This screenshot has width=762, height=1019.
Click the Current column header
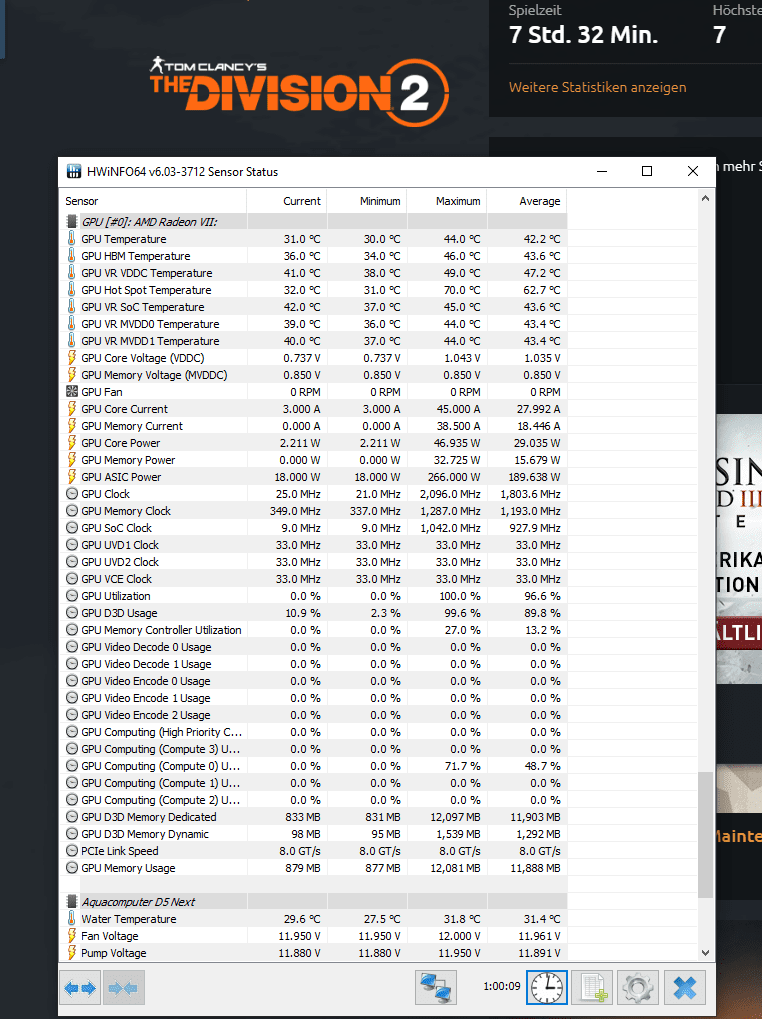coord(287,201)
